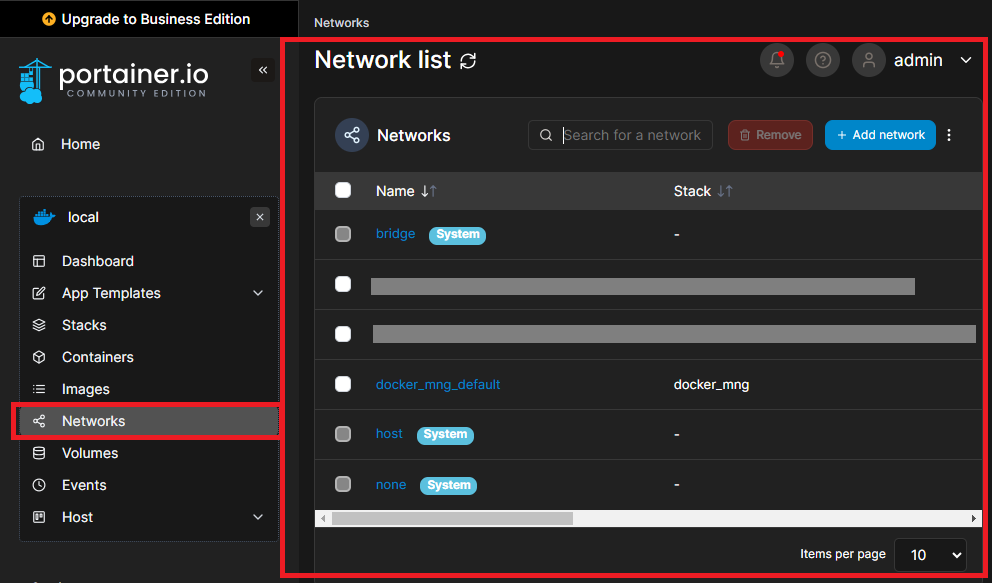
Task: Expand the admin account dropdown
Action: (x=965, y=60)
